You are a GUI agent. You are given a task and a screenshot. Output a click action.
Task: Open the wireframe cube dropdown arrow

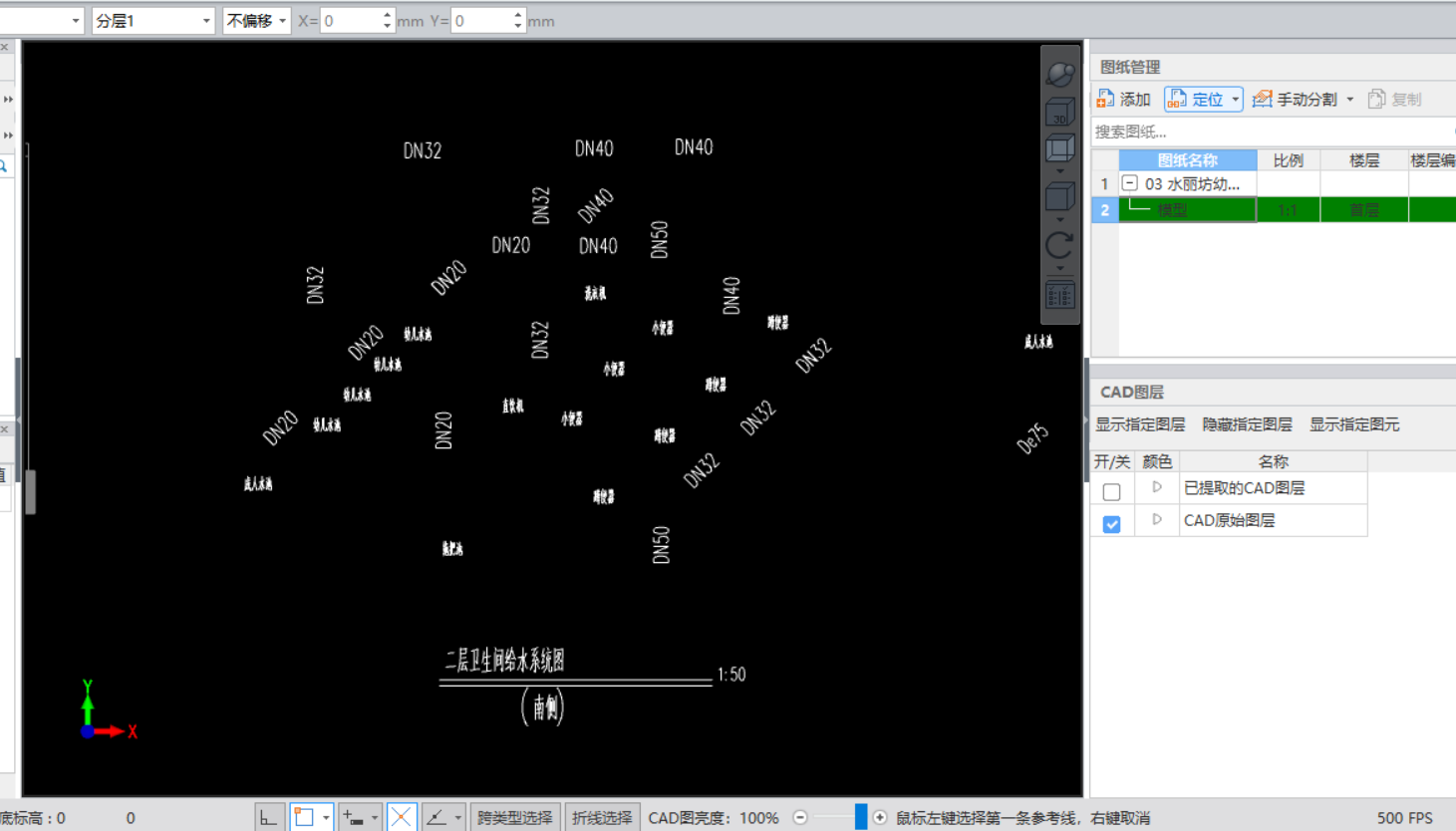coord(1059,170)
